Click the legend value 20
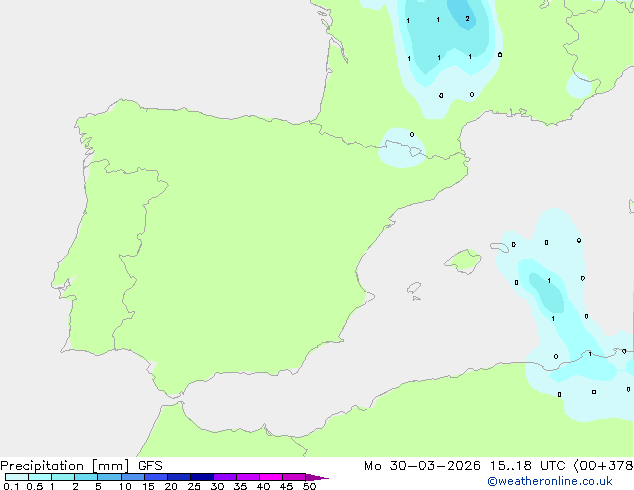The width and height of the screenshot is (634, 490). tap(171, 486)
